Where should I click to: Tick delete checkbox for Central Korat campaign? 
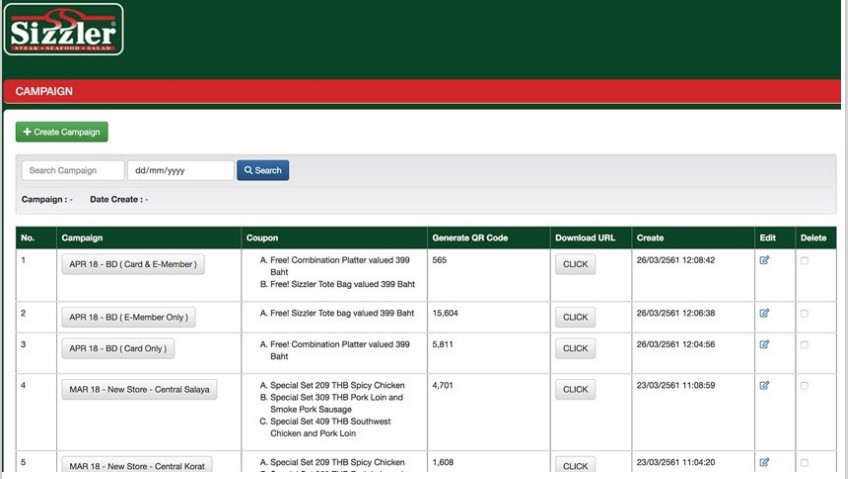[x=804, y=463]
